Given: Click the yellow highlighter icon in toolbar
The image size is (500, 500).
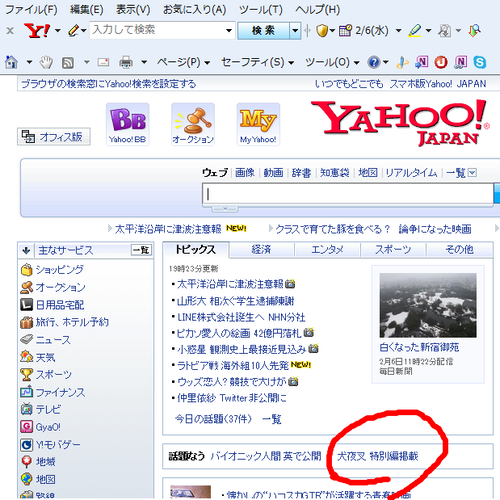Looking at the screenshot, I should (414, 31).
